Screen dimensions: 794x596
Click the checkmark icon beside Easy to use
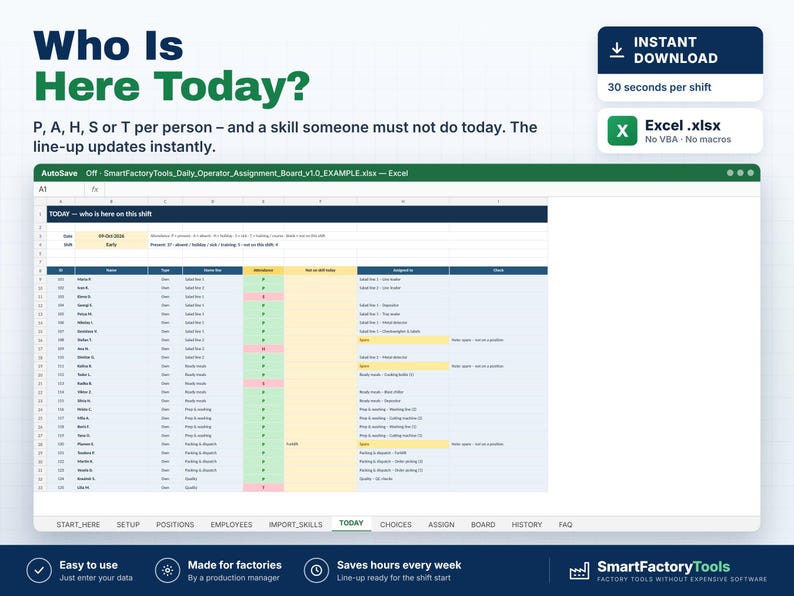(39, 571)
